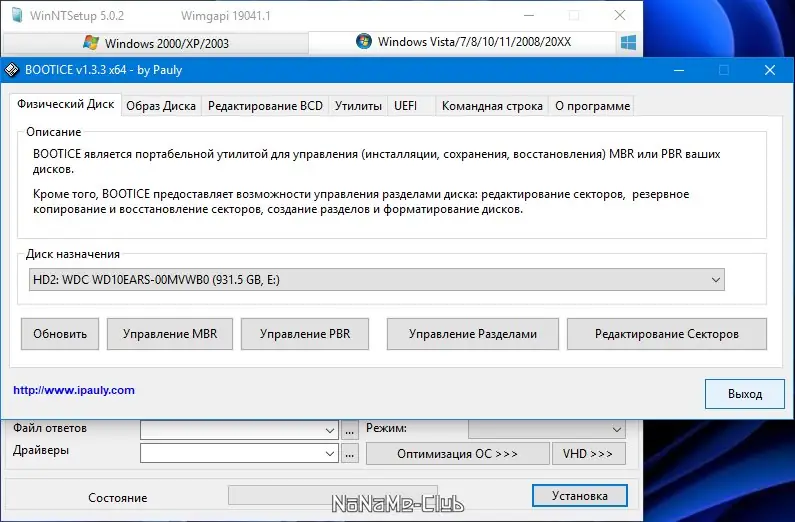Click the Драйверы label
The image size is (795, 522).
(41, 450)
